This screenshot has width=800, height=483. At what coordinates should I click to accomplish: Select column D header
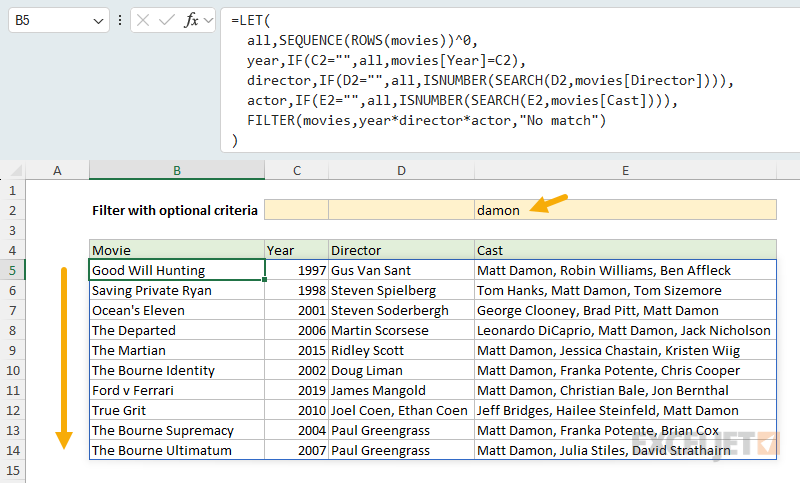[401, 170]
